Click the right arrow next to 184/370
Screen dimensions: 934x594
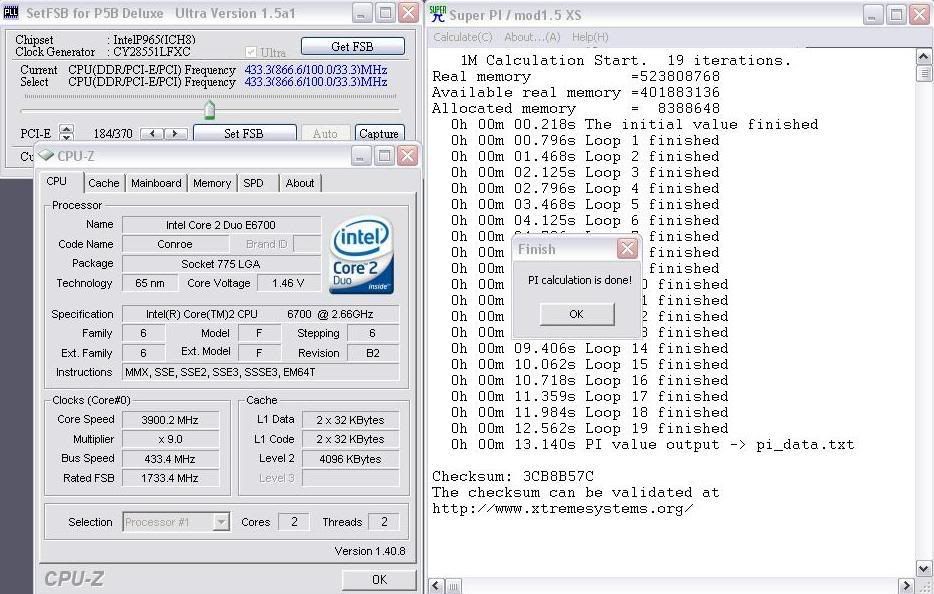[175, 133]
